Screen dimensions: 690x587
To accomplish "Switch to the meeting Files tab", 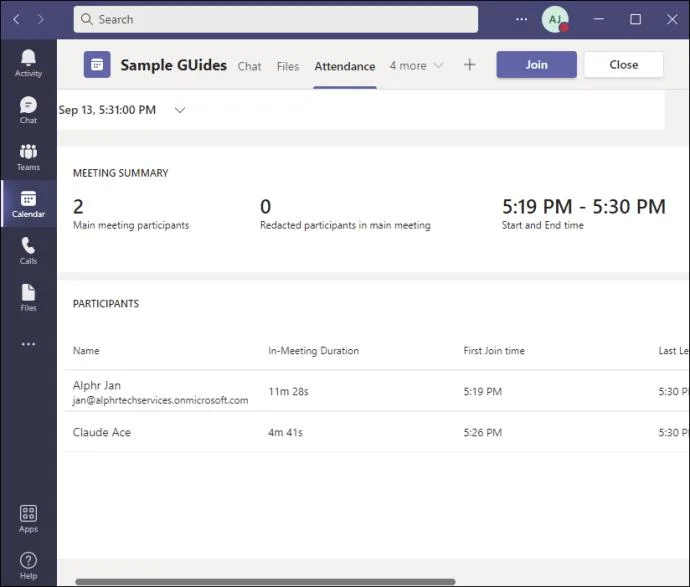I will 288,66.
